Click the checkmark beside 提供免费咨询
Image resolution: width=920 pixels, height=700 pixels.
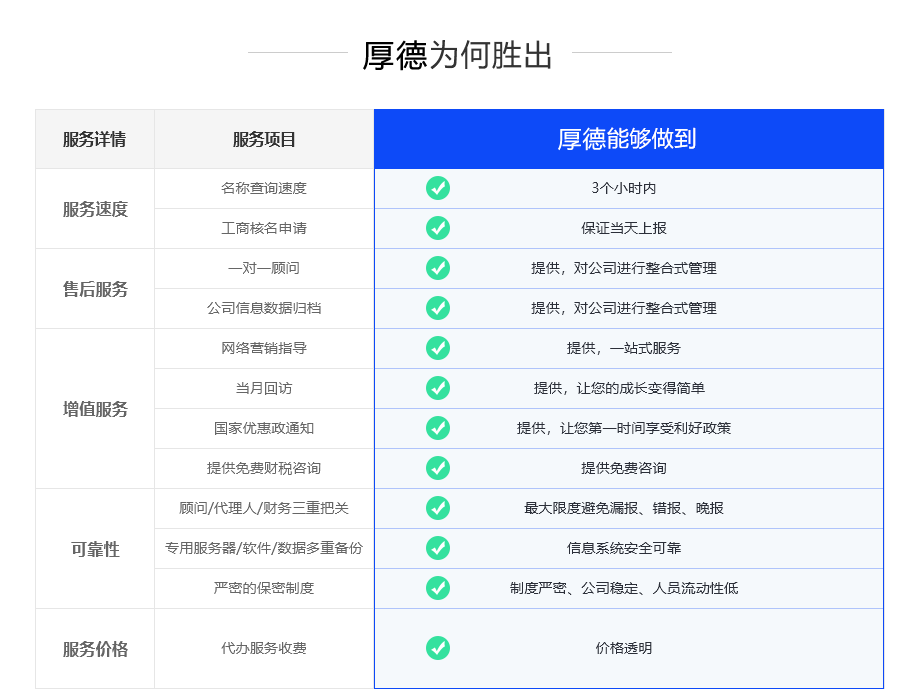(x=438, y=468)
